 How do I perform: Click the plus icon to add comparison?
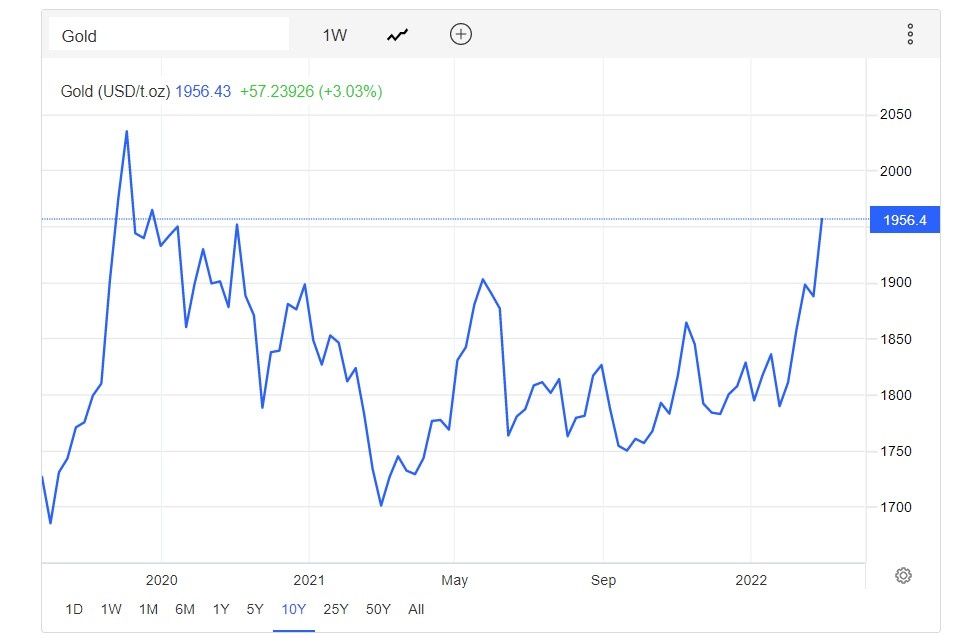tap(461, 35)
